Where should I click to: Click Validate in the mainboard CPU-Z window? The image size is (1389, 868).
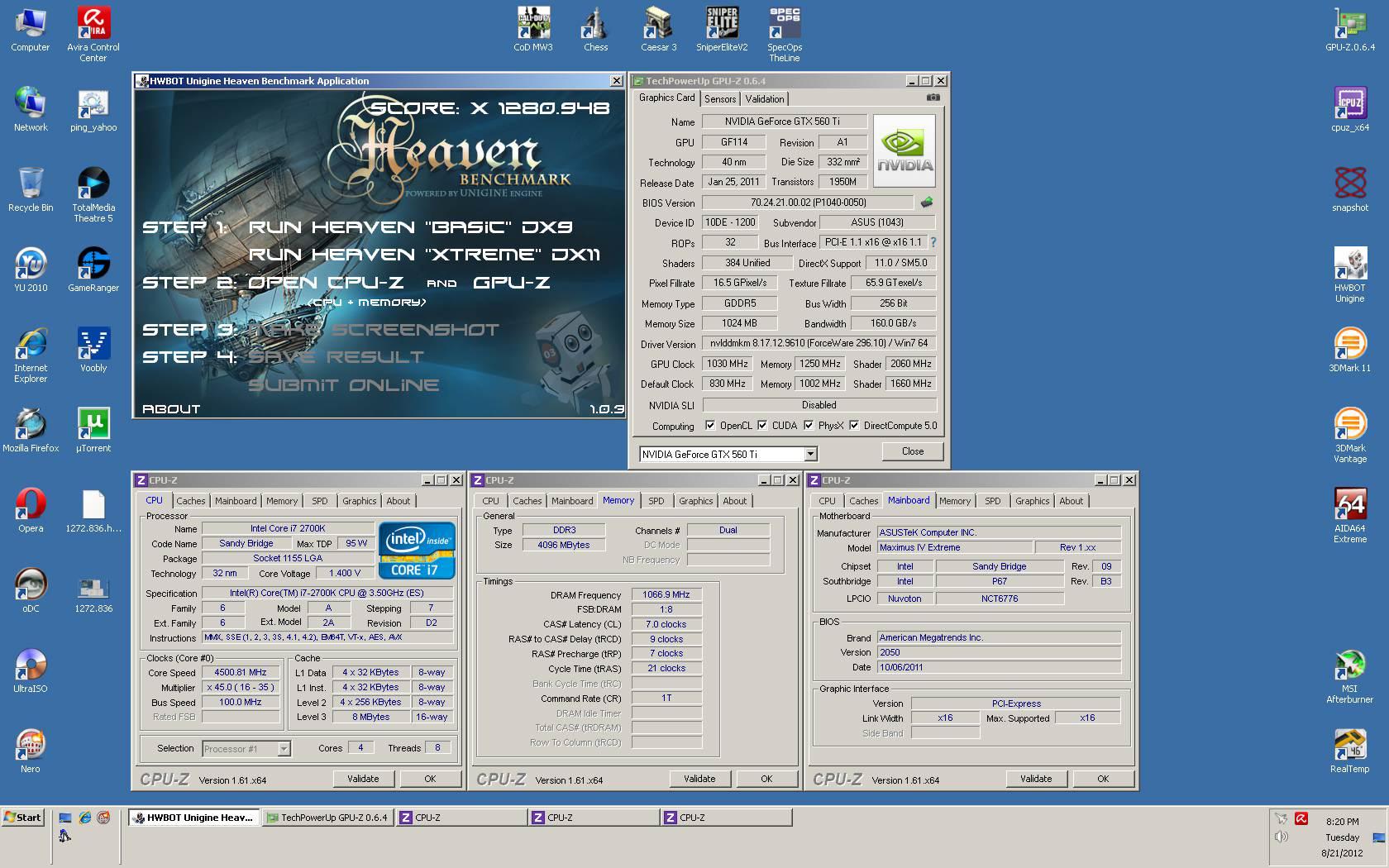[1036, 779]
